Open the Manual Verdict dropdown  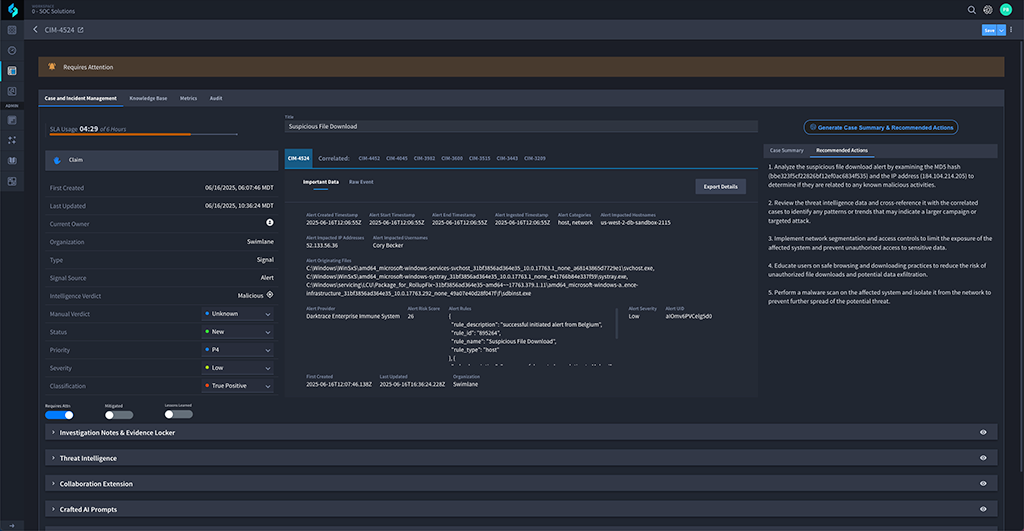[x=238, y=314]
